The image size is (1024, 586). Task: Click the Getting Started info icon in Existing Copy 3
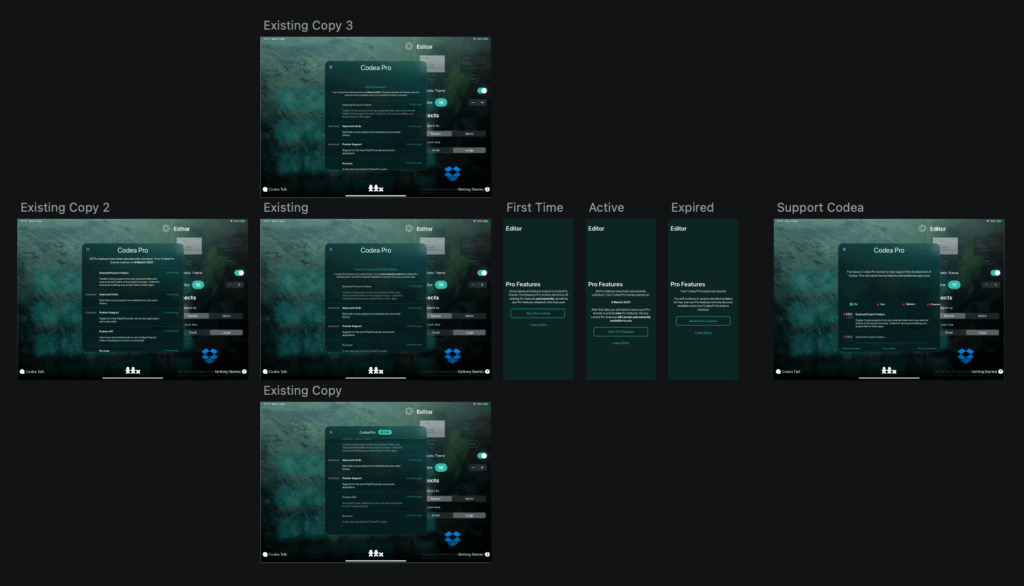point(487,189)
